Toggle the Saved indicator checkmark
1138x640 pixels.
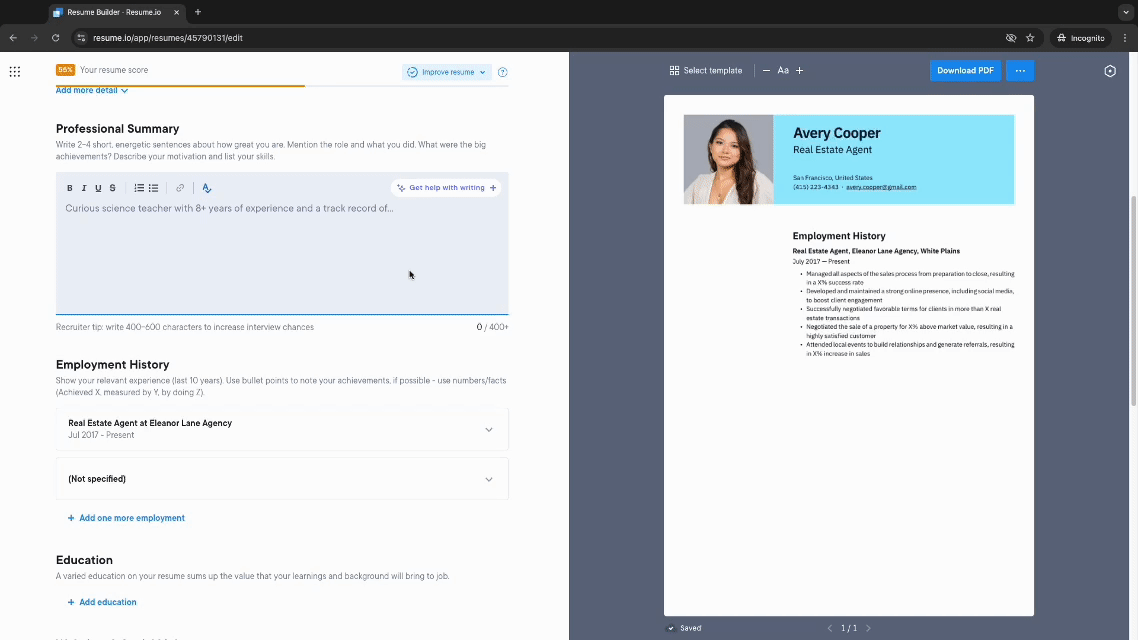(672, 628)
